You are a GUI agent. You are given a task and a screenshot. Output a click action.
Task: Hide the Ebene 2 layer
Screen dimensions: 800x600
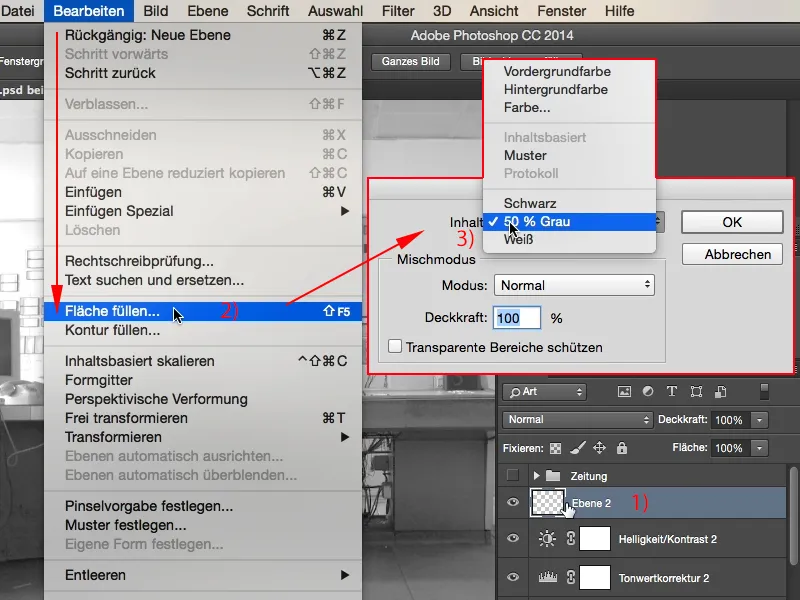pos(512,503)
